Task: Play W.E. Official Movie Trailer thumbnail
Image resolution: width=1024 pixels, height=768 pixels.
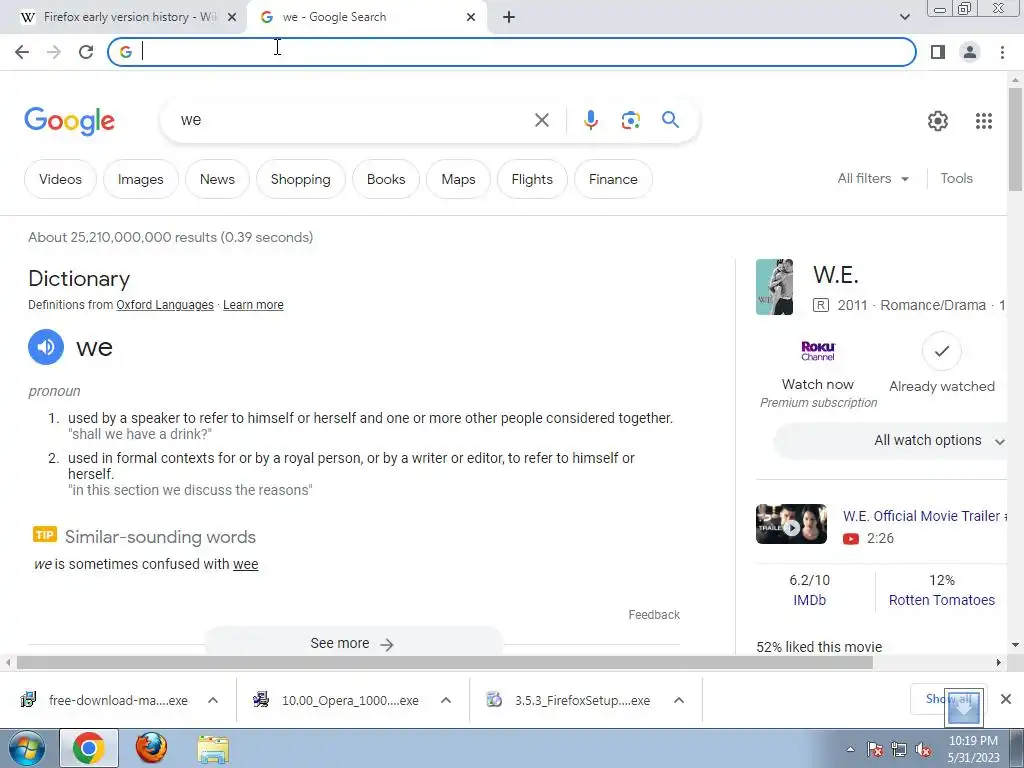Action: point(791,524)
